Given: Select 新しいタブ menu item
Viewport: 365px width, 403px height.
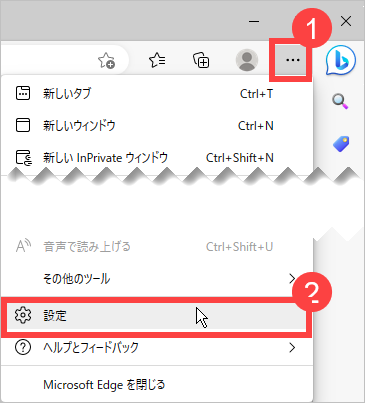Looking at the screenshot, I should [x=157, y=93].
